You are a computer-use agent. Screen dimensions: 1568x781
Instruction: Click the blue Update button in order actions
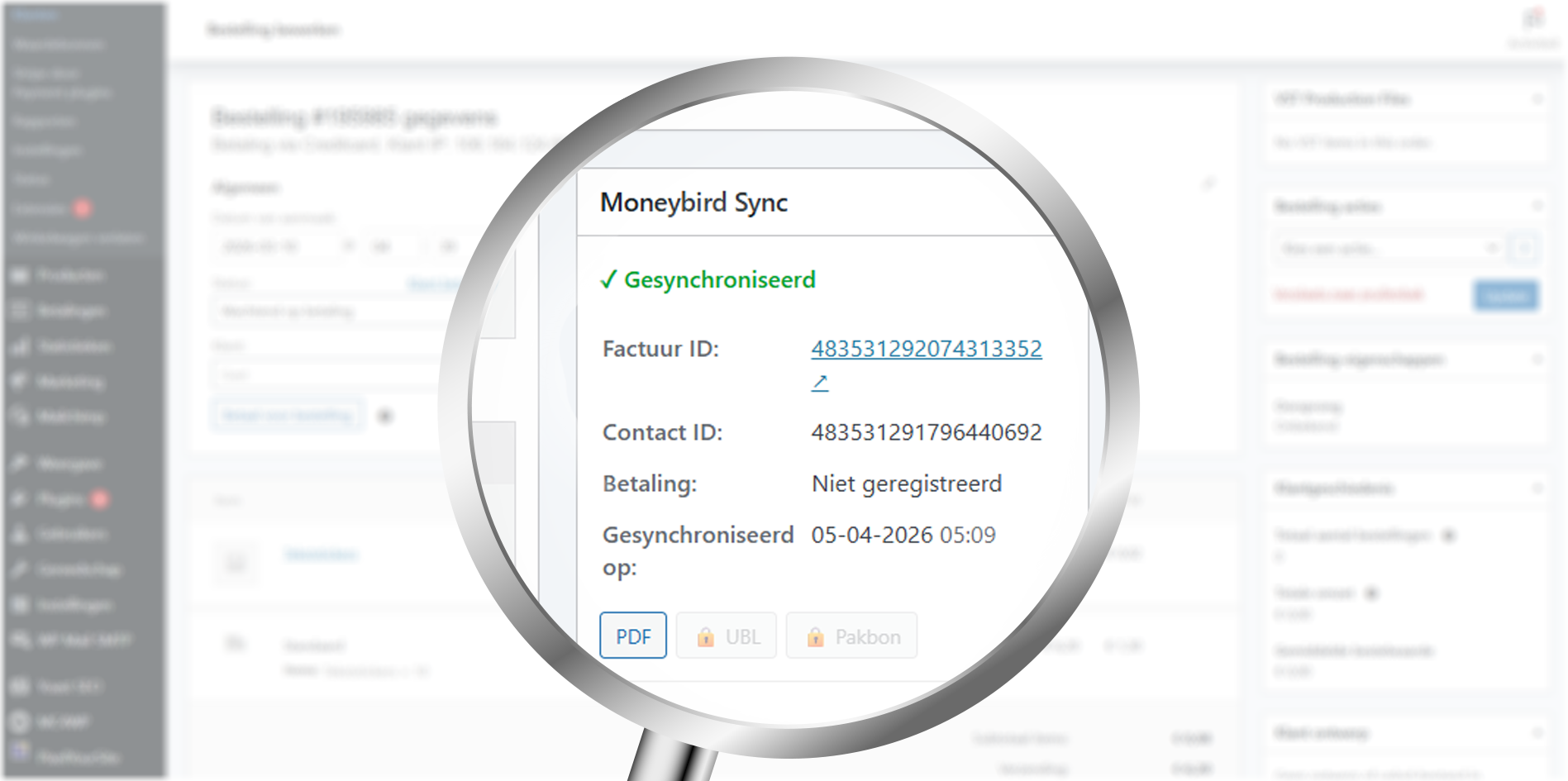[1505, 296]
